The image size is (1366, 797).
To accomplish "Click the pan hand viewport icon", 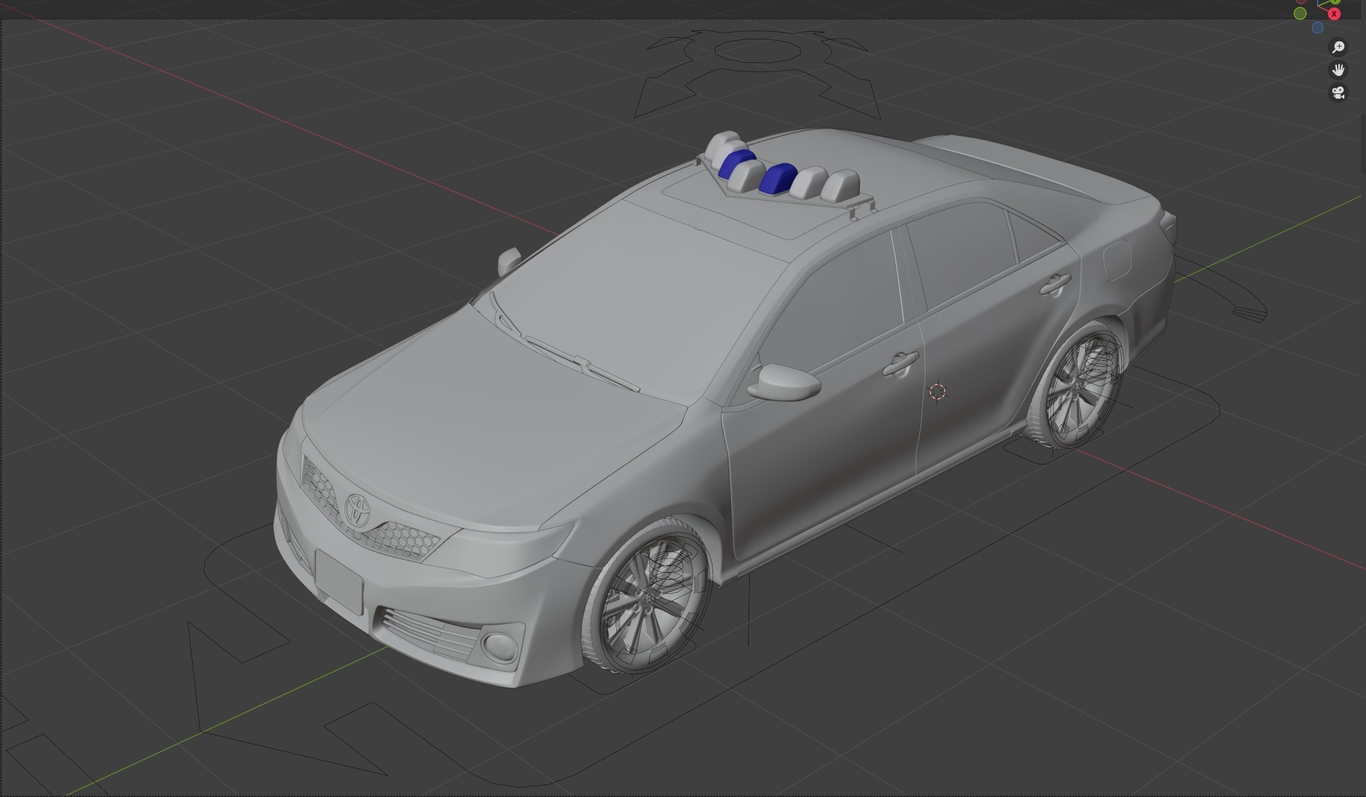I will coord(1338,70).
